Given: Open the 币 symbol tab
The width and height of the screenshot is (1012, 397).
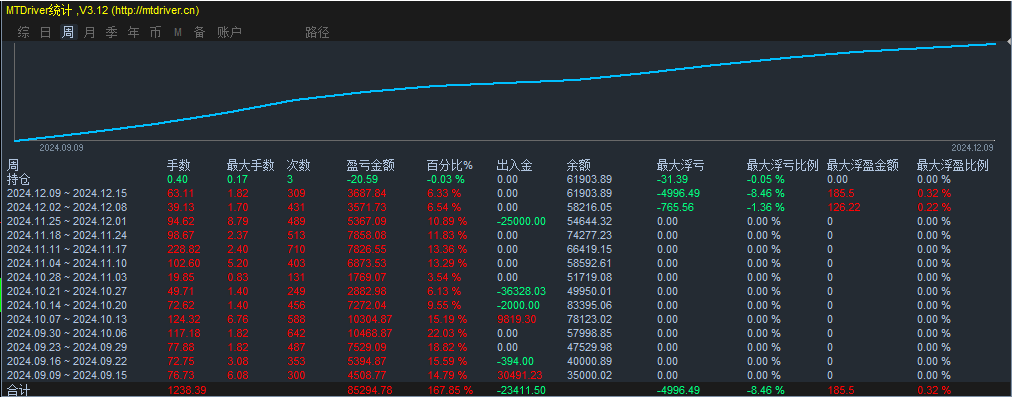Looking at the screenshot, I should (156, 32).
